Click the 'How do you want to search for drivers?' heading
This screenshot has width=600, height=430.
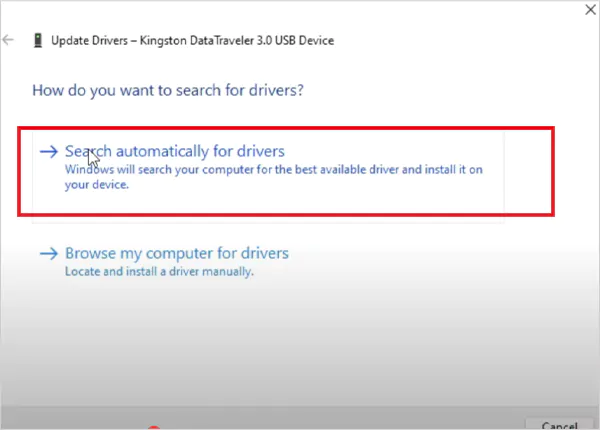click(x=168, y=91)
